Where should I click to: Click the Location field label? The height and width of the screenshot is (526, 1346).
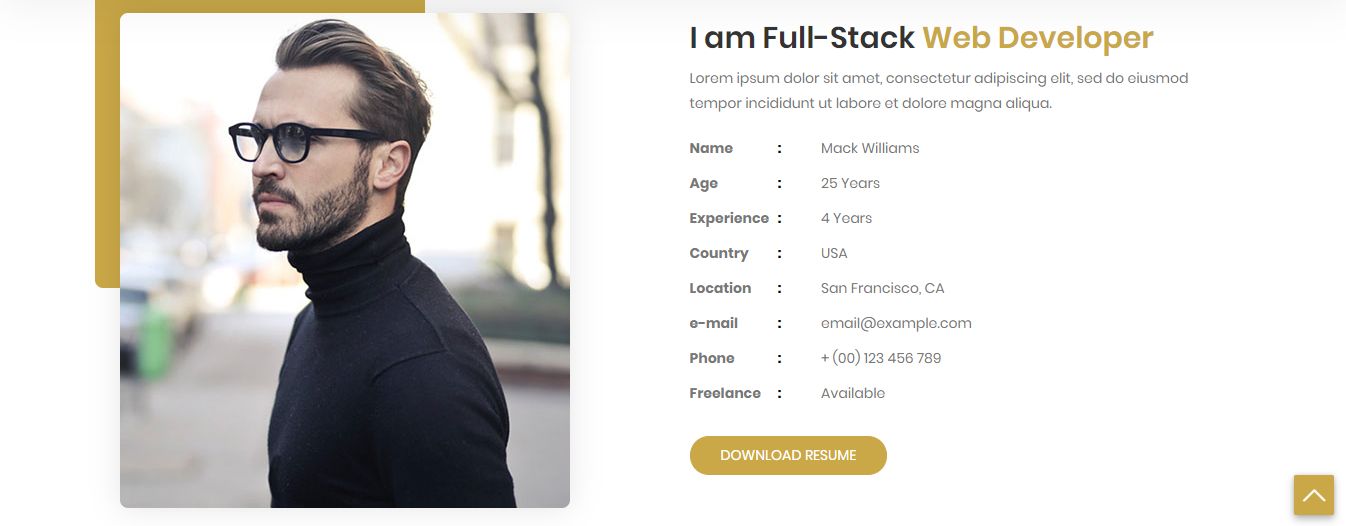(x=720, y=288)
